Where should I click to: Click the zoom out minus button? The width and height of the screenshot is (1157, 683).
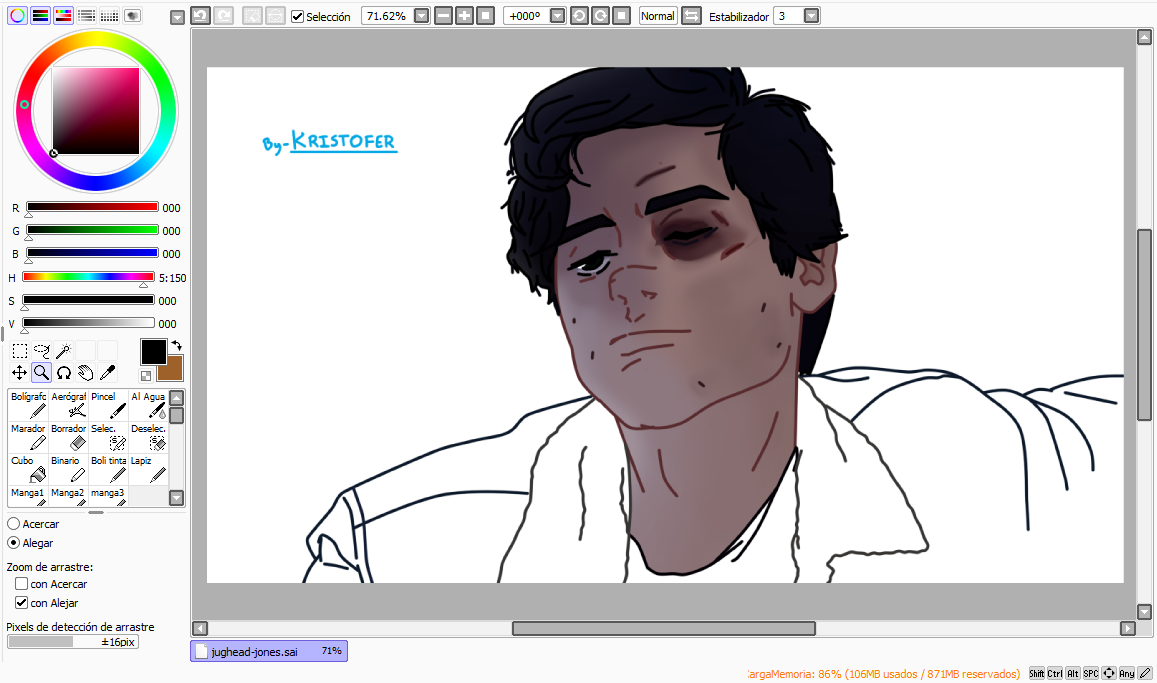pyautogui.click(x=443, y=15)
